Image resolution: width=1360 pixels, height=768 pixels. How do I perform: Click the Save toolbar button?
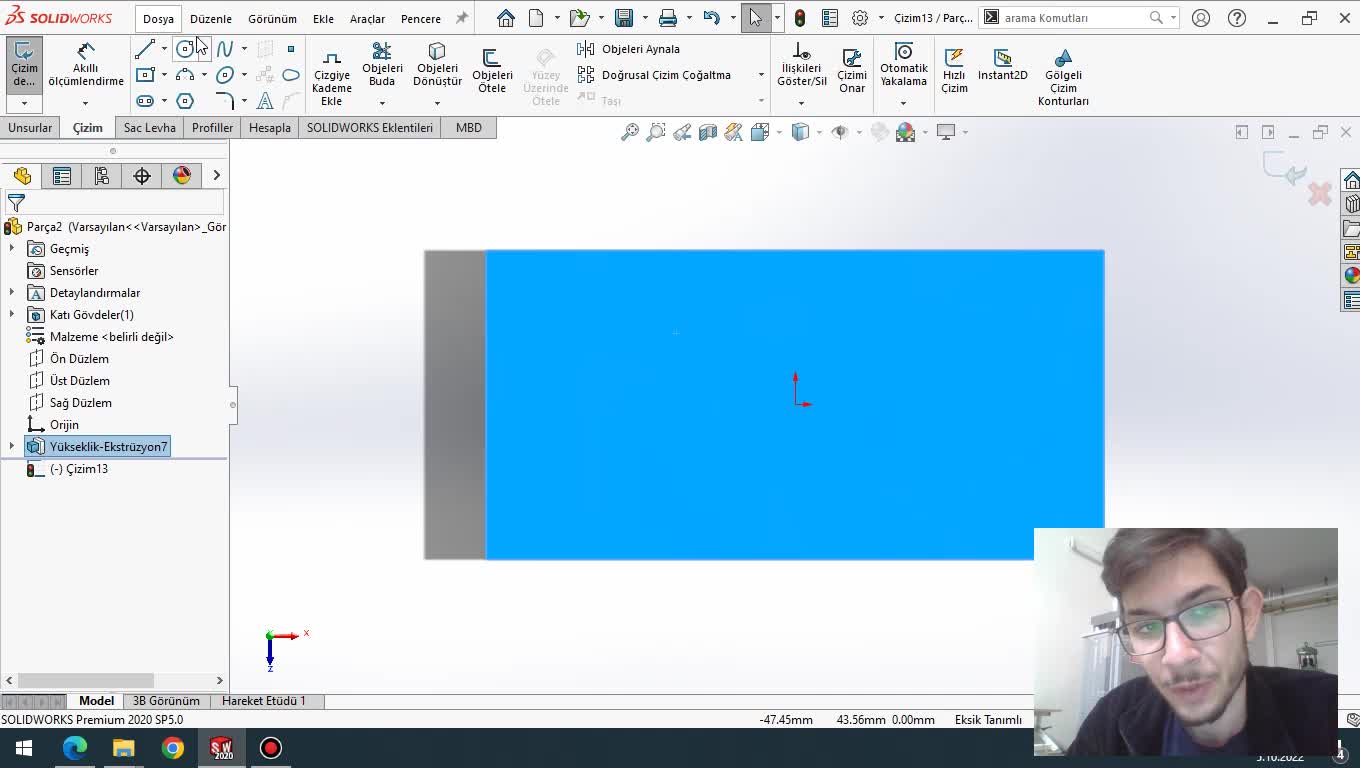[624, 18]
